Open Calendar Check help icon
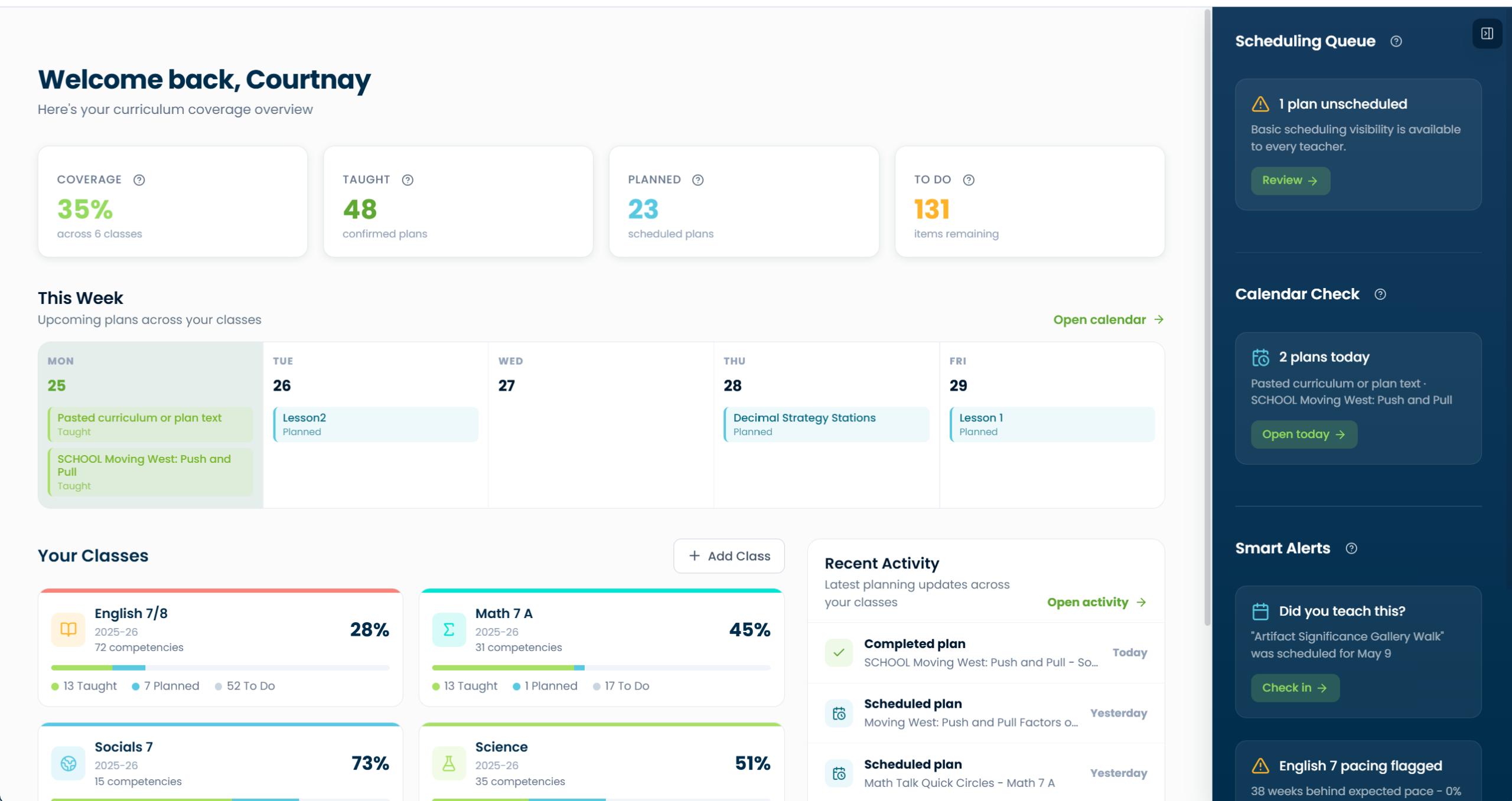Image resolution: width=1512 pixels, height=801 pixels. coord(1380,295)
